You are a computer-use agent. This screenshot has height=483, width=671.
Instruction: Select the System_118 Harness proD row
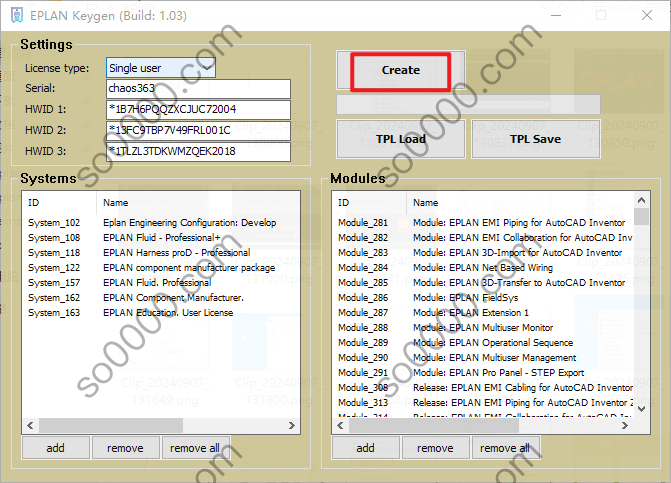(161, 253)
